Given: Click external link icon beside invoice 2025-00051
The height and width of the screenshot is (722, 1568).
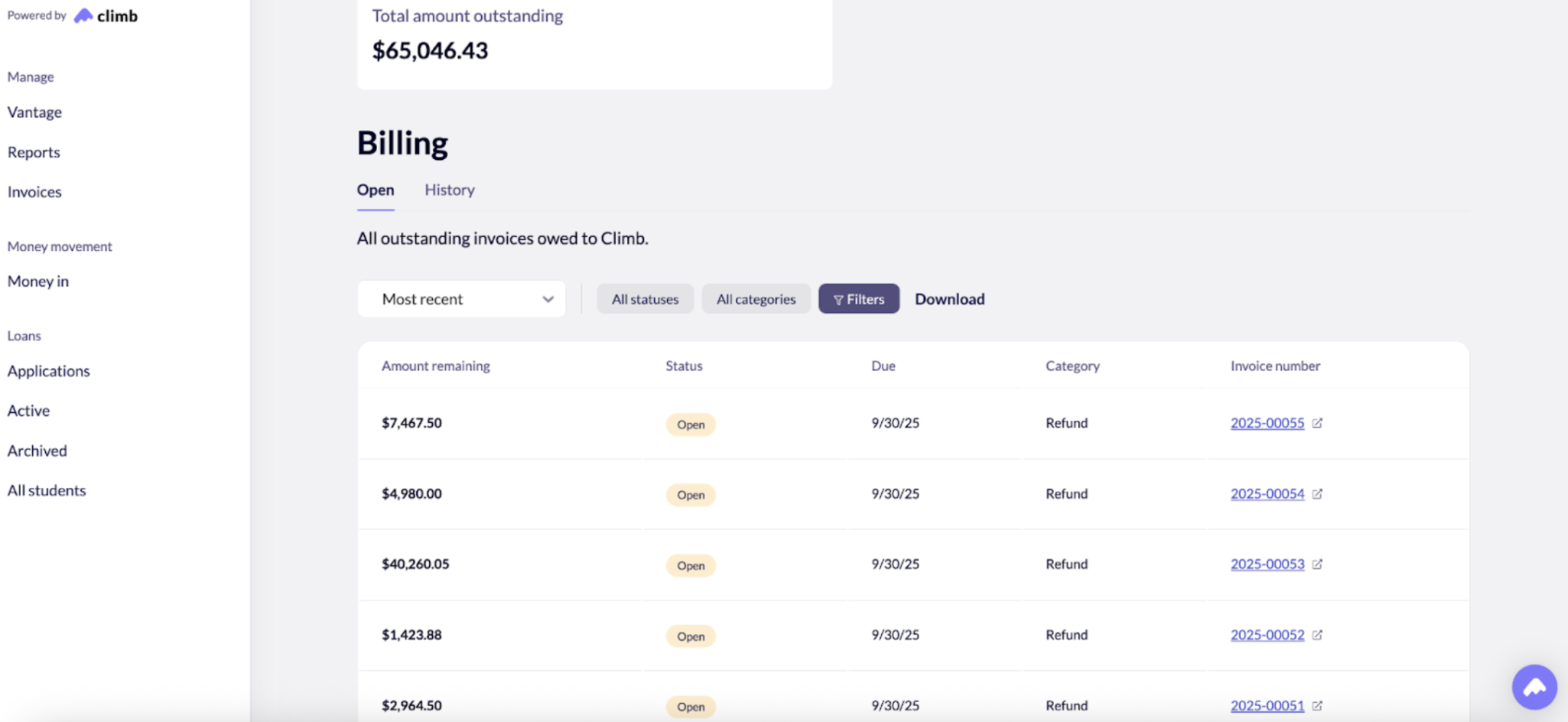Looking at the screenshot, I should point(1317,706).
